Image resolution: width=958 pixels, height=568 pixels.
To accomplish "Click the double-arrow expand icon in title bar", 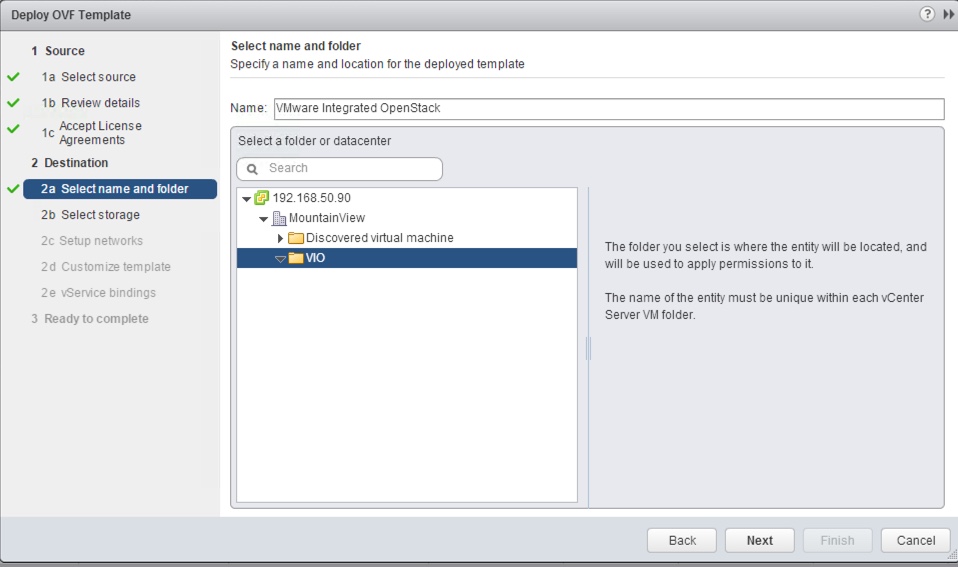I will tap(949, 15).
